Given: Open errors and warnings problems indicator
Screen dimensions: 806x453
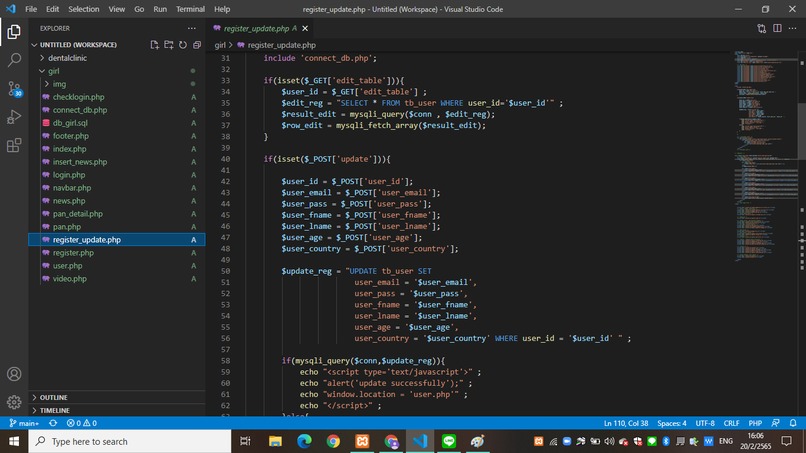Looking at the screenshot, I should (82, 423).
